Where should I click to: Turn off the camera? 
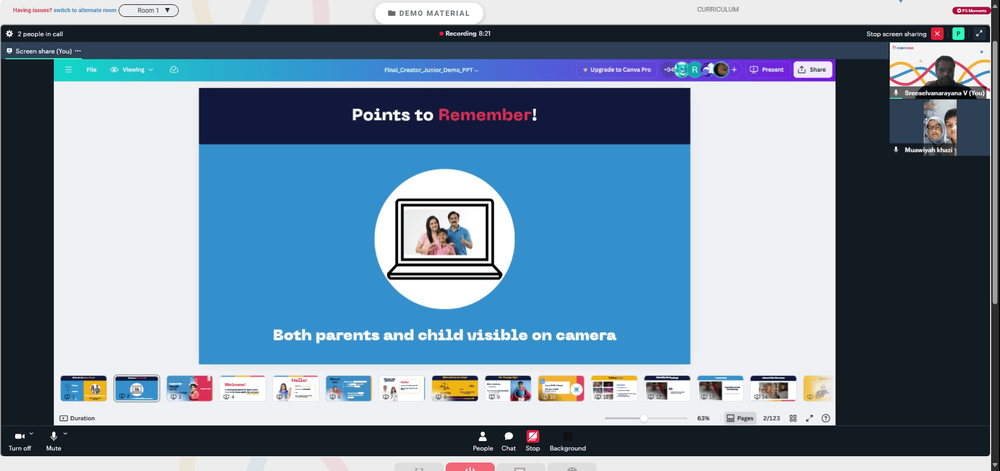(19, 440)
